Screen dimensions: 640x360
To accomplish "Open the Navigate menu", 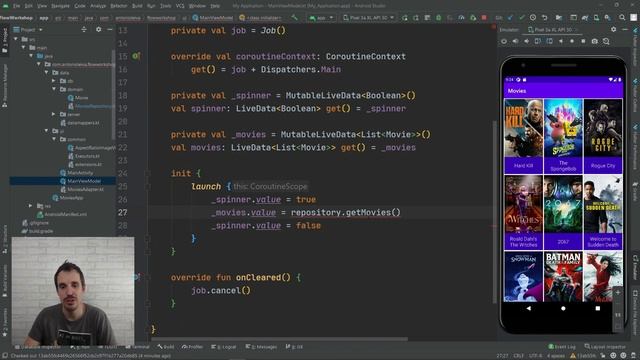I will (60, 6).
